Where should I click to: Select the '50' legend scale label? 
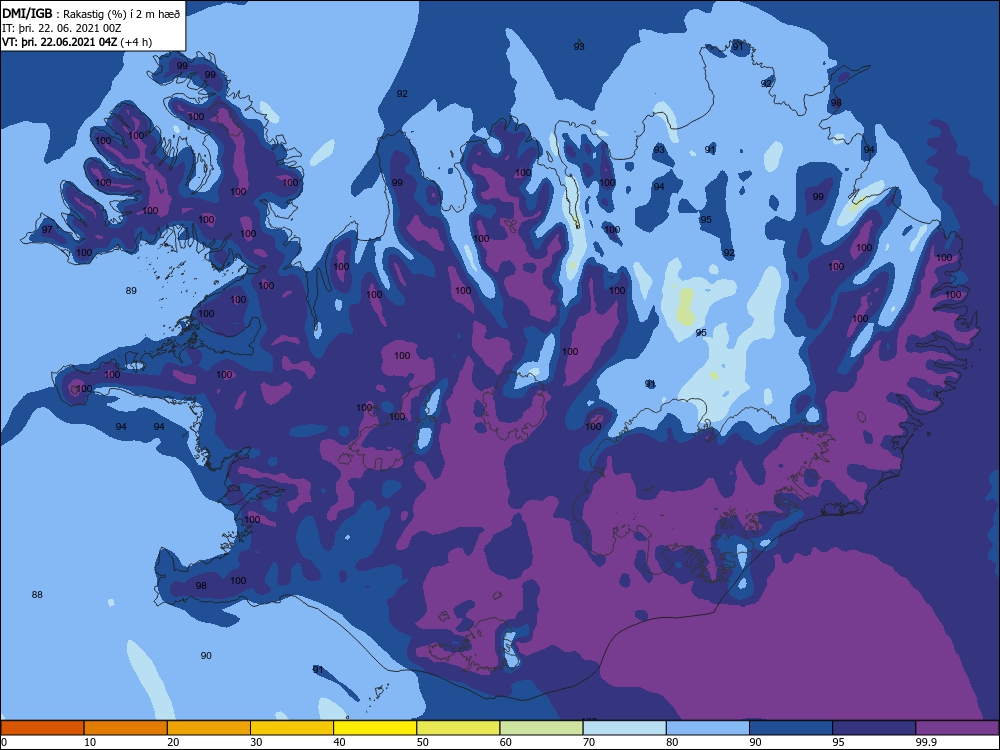click(x=422, y=742)
